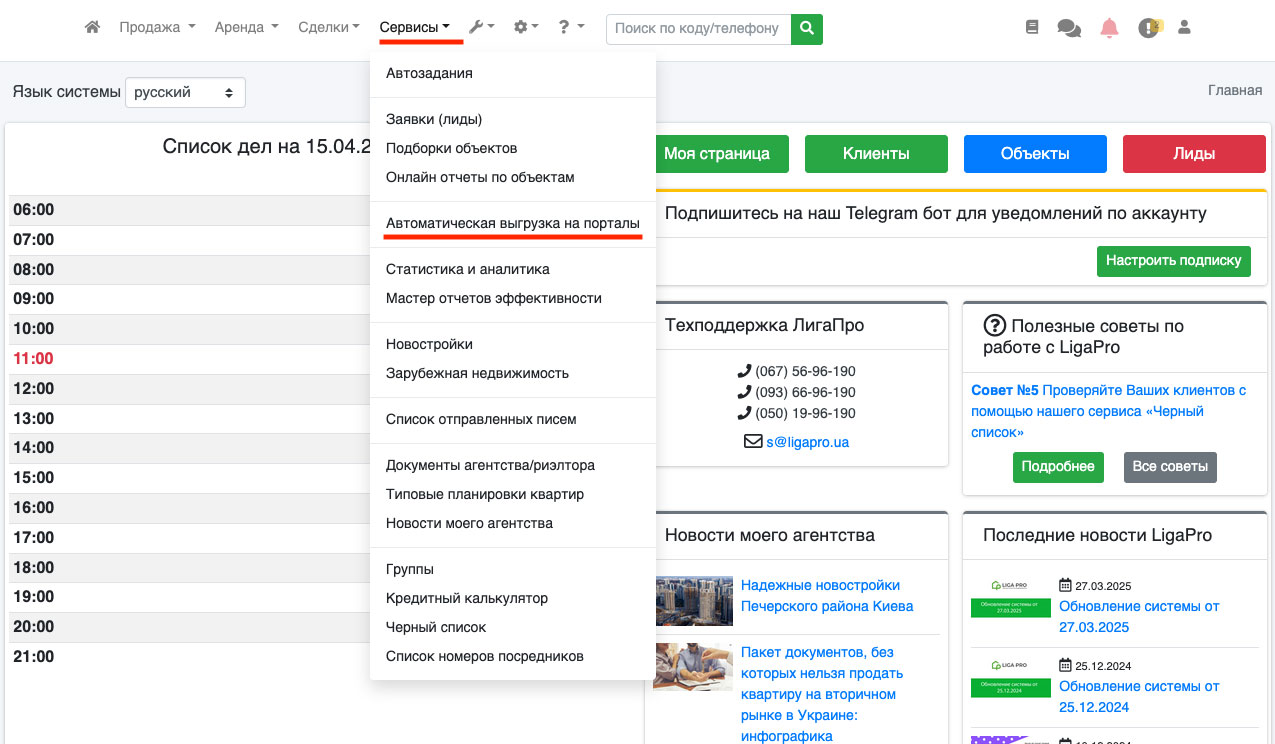Open the notifications bell icon
Screen dimensions: 1275x744
[x=1109, y=28]
